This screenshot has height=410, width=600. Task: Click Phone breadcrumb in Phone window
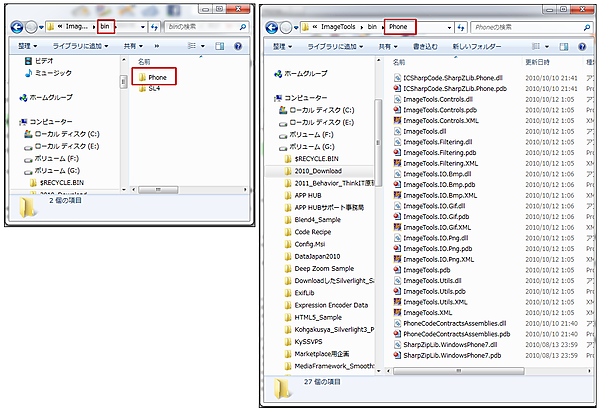pos(398,27)
